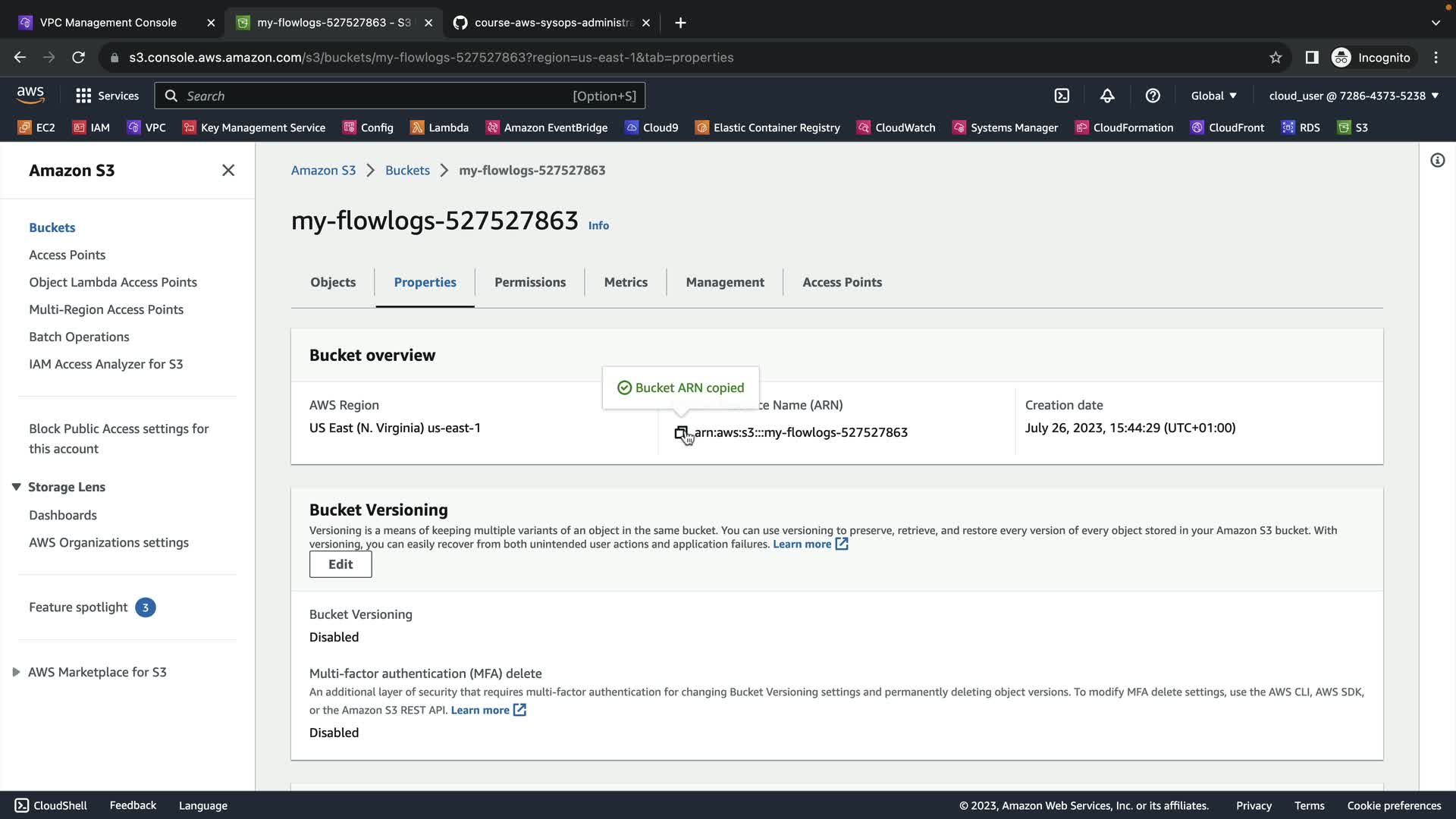Expand AWS Marketplace for S3 section
This screenshot has width=1456, height=819.
tap(16, 672)
